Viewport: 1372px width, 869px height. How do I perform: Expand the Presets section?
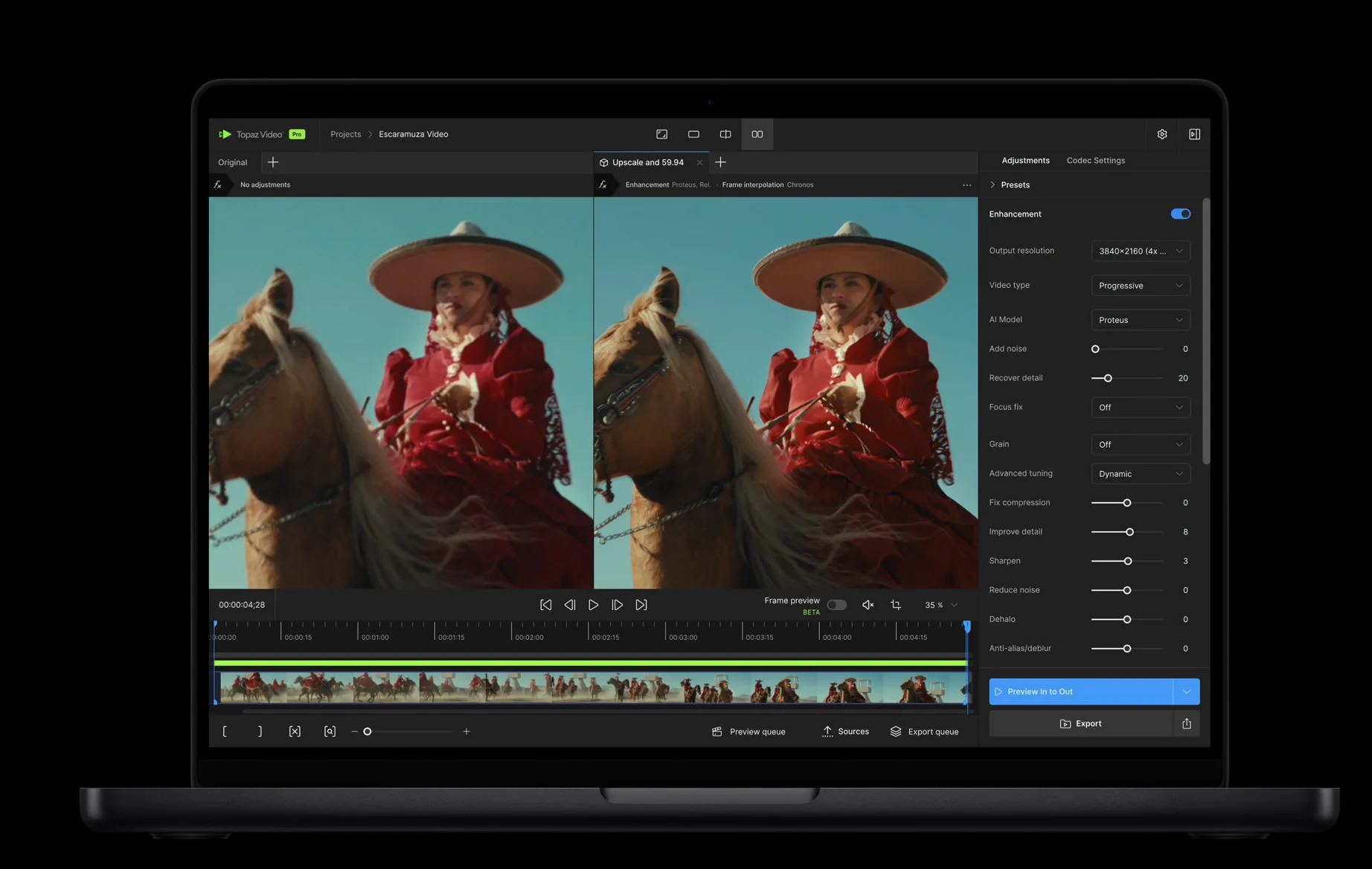[1014, 185]
